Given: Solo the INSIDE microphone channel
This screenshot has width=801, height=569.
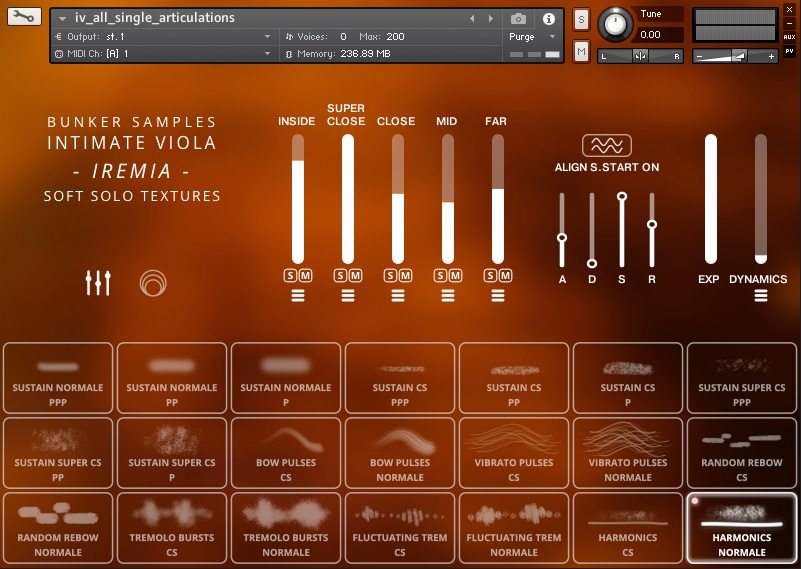Looking at the screenshot, I should pyautogui.click(x=290, y=276).
